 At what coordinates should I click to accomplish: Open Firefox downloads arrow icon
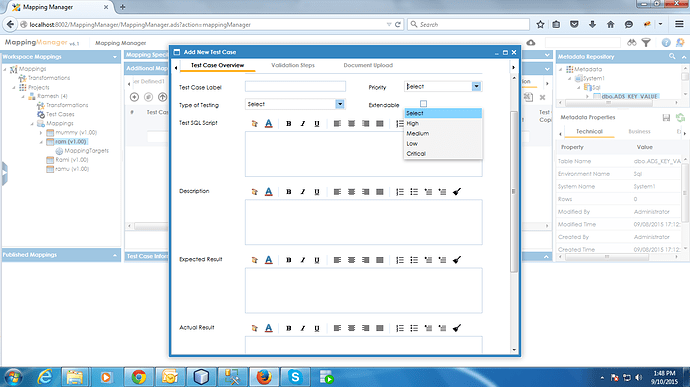click(x=592, y=25)
